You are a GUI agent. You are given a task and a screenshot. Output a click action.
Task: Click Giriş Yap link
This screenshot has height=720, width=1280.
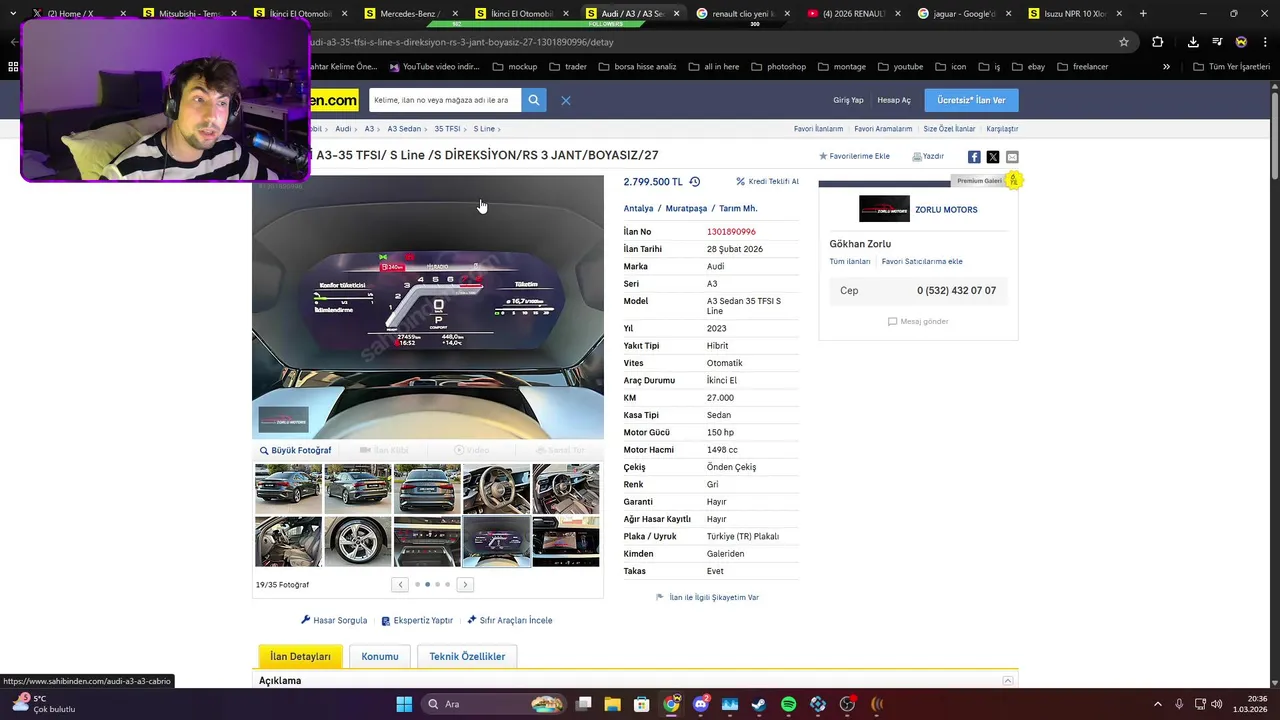(848, 100)
